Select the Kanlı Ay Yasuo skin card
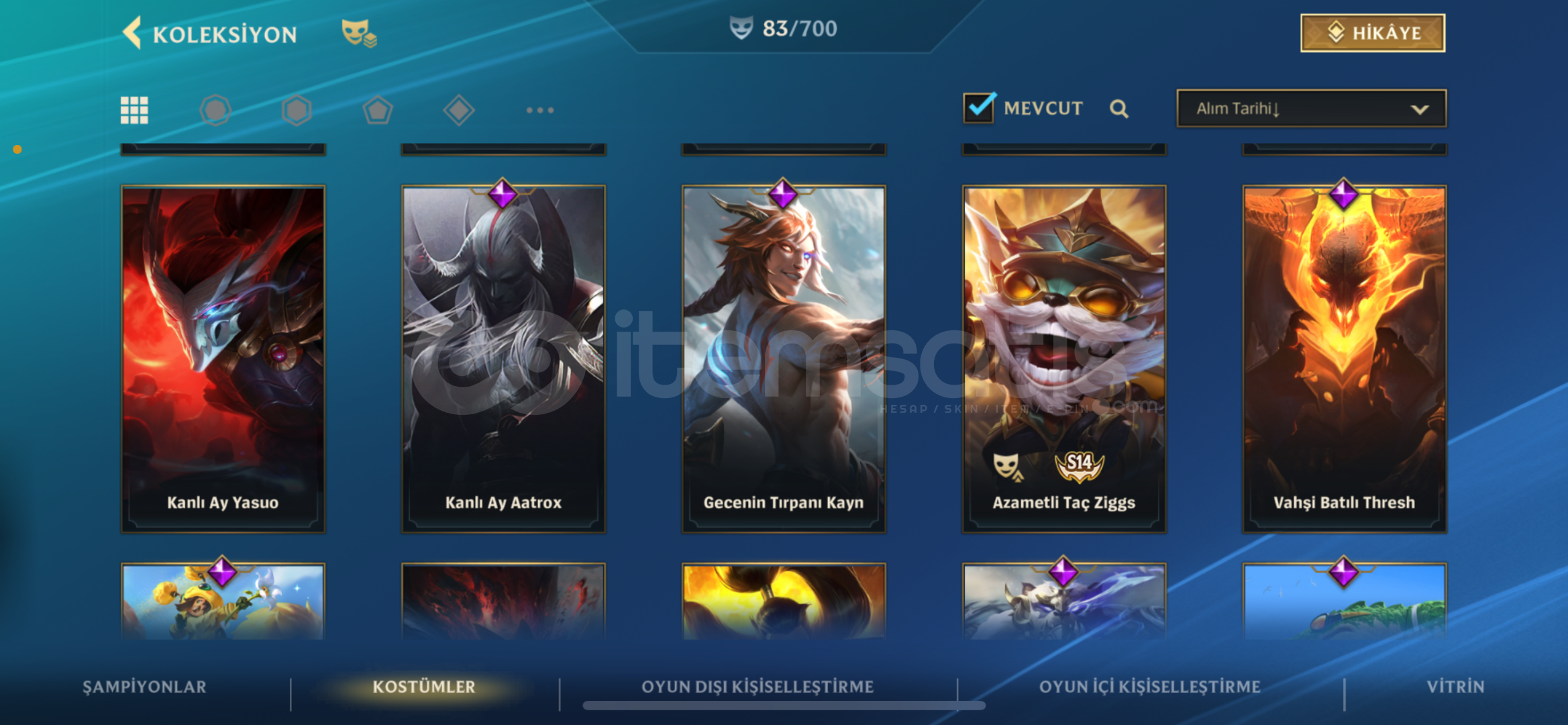 pos(223,359)
